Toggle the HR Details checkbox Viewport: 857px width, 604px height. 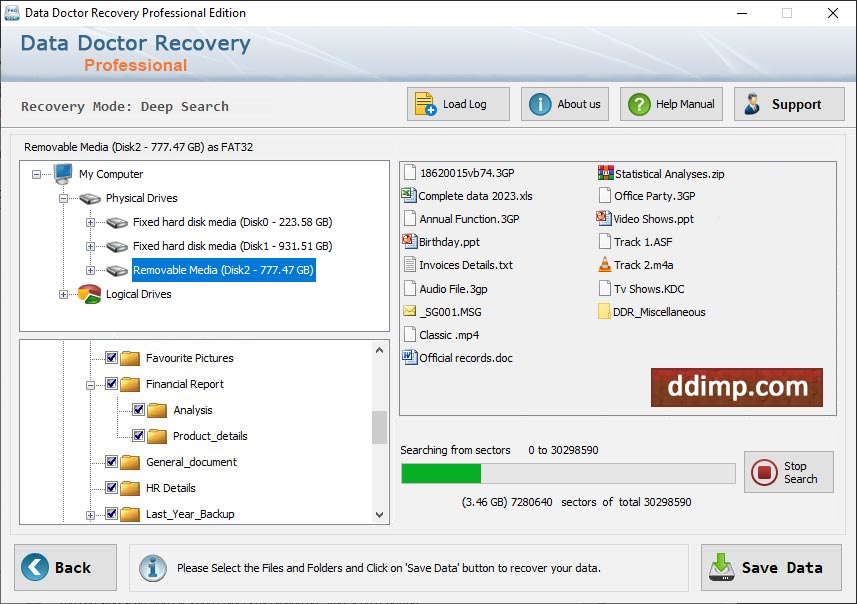(x=110, y=488)
